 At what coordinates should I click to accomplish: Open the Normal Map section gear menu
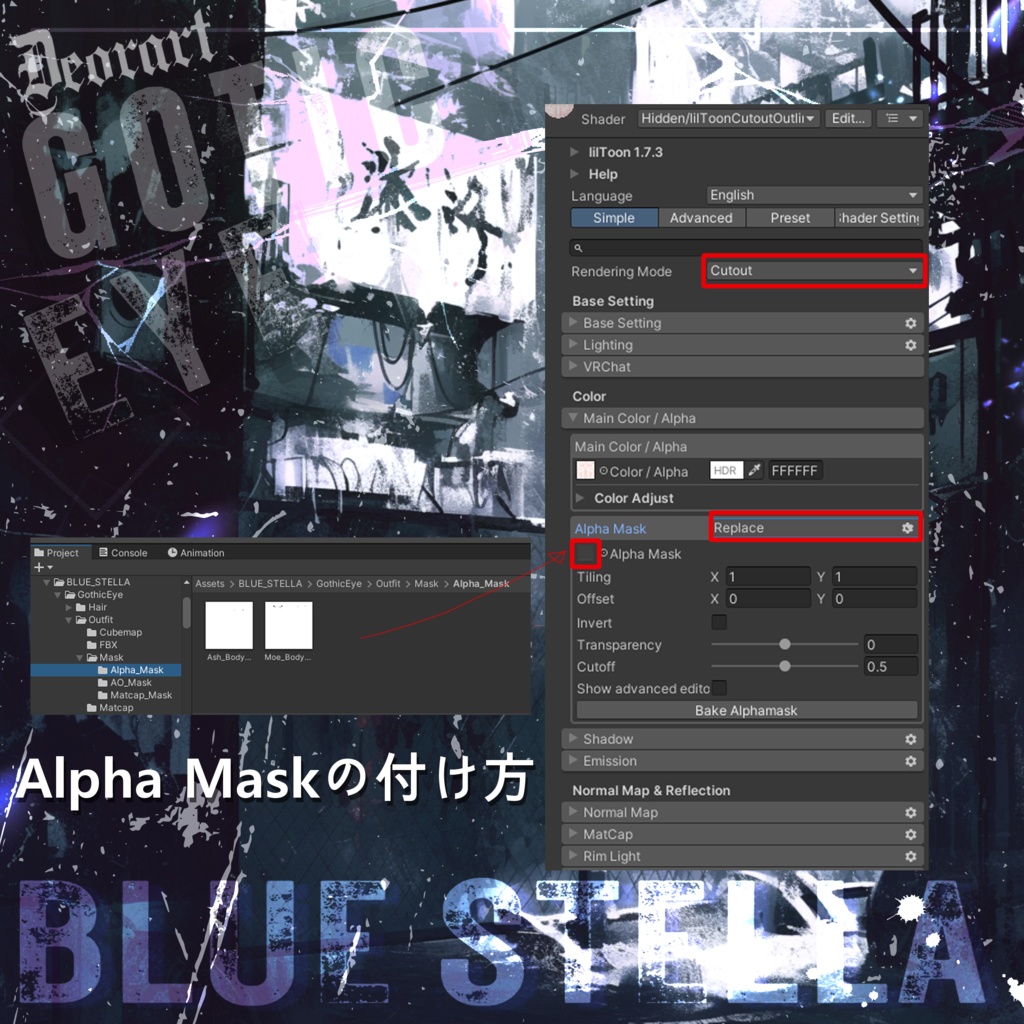point(910,812)
